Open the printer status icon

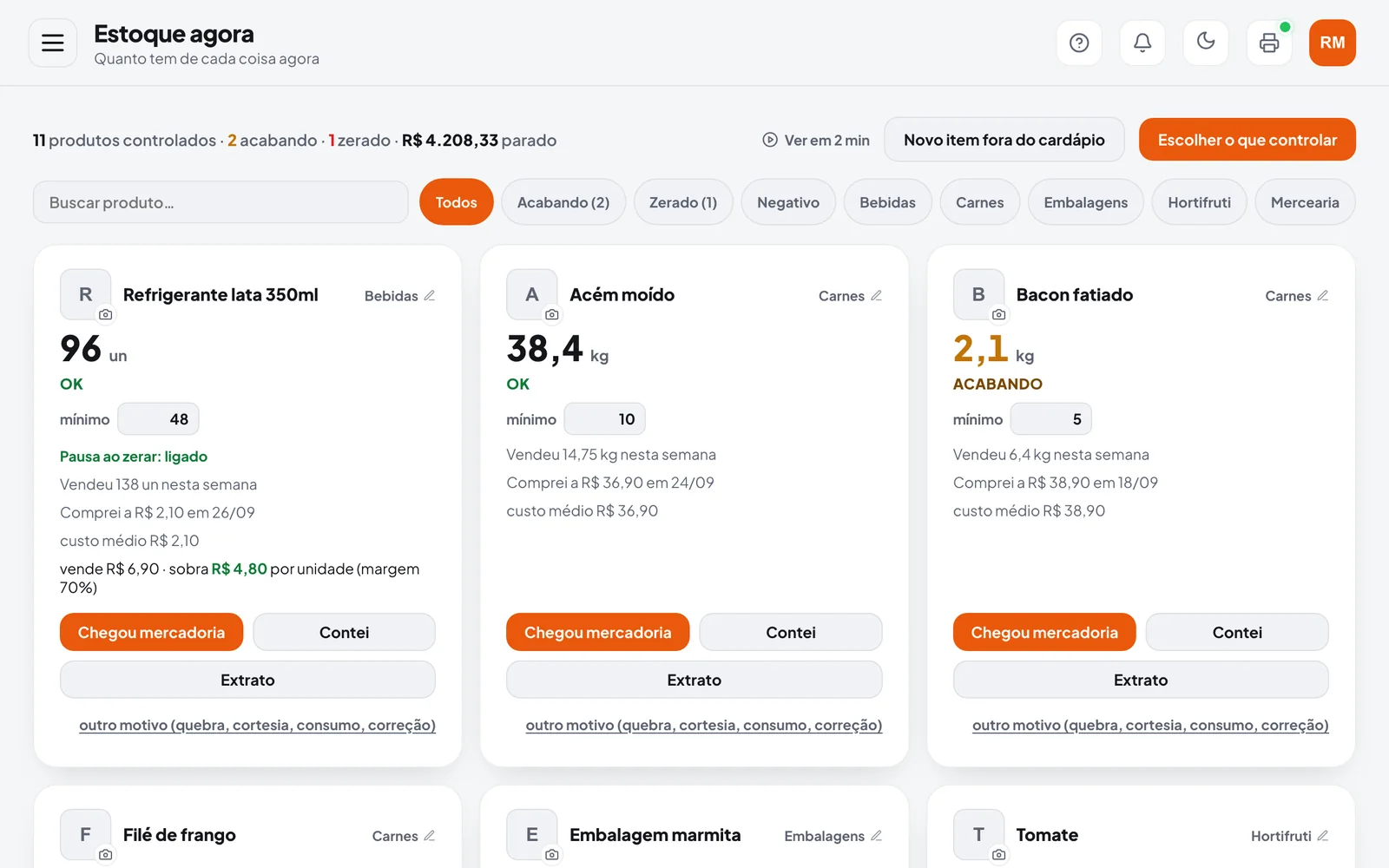[x=1269, y=43]
